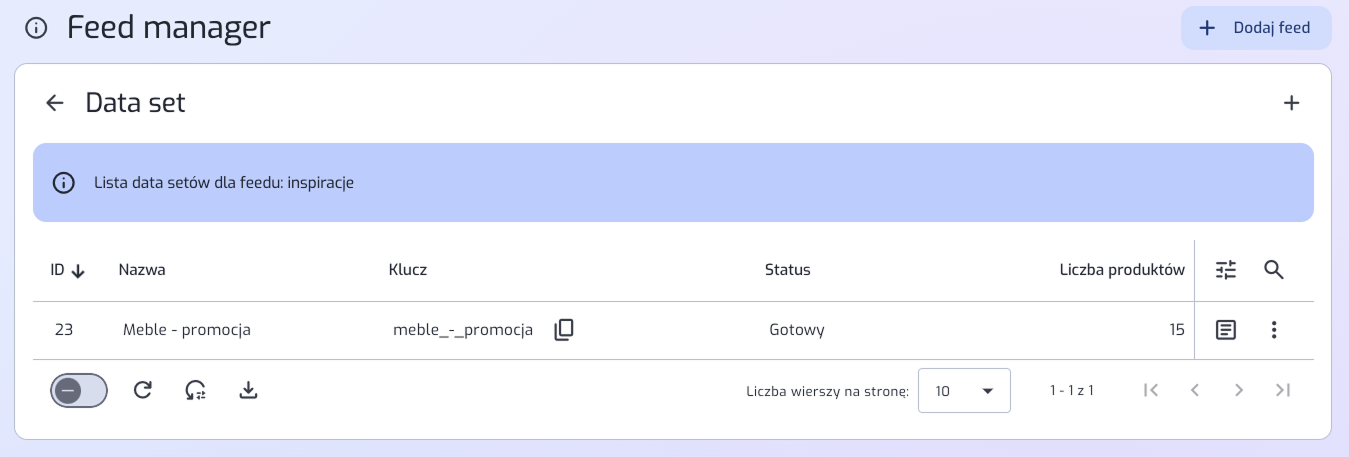Open table column settings (tune icon)
Viewport: 1349px width, 457px height.
[x=1226, y=270]
